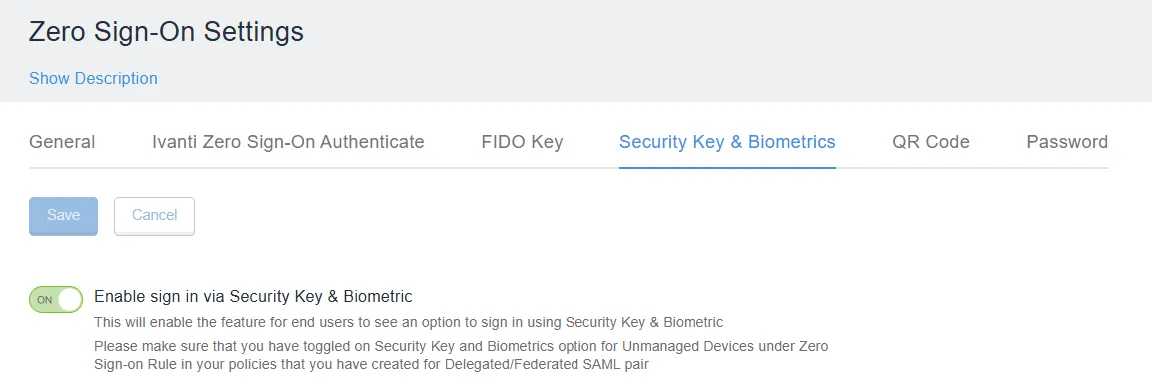Click the Cancel button
This screenshot has height=384, width=1152.
pos(154,216)
